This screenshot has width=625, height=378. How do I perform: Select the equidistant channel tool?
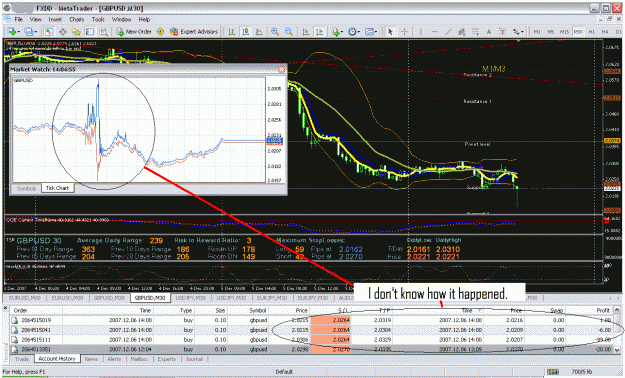pyautogui.click(x=462, y=32)
